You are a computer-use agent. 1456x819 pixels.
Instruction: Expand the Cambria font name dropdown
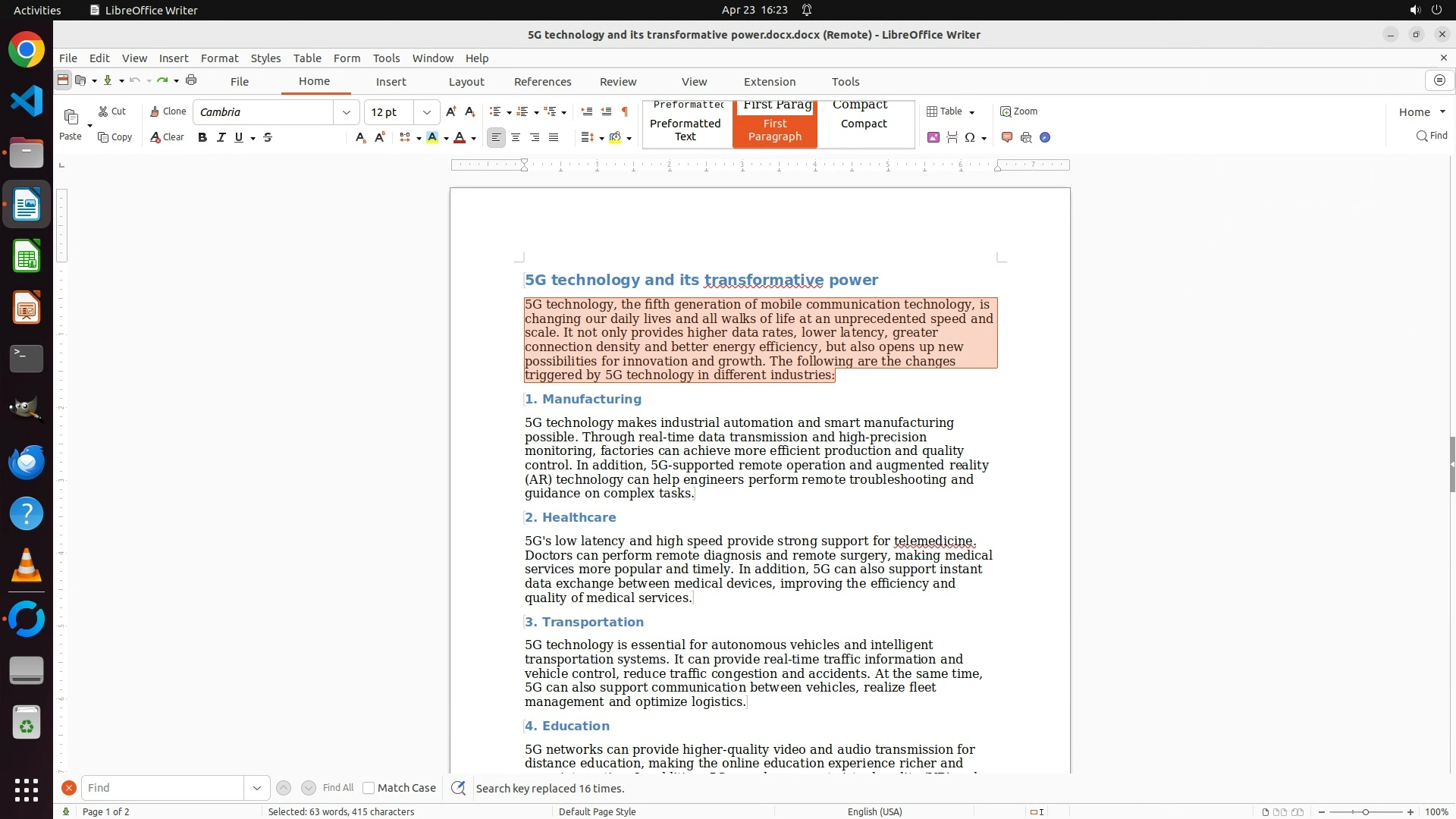[347, 112]
